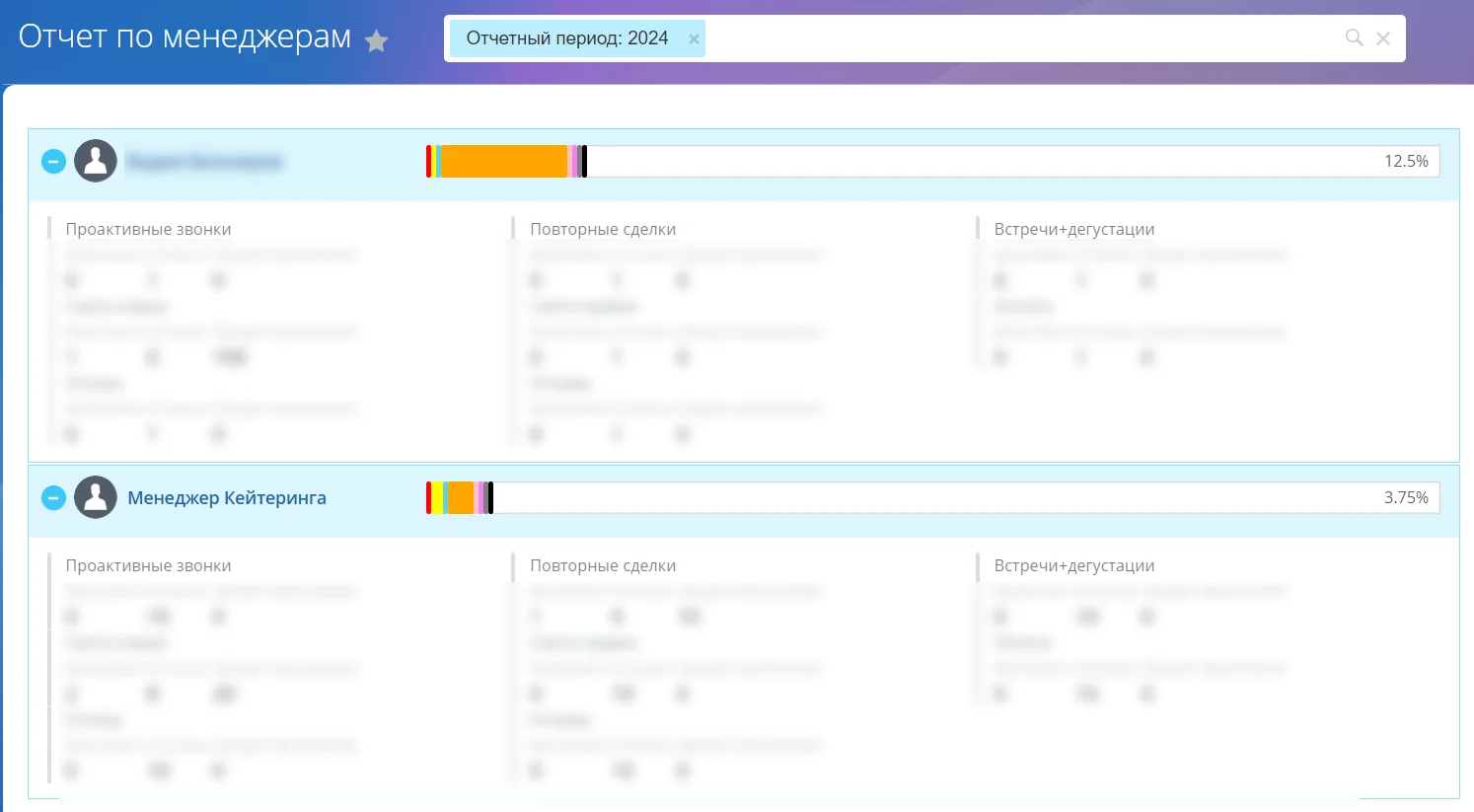Select Повторные сделки heading in first manager block

pos(603,229)
